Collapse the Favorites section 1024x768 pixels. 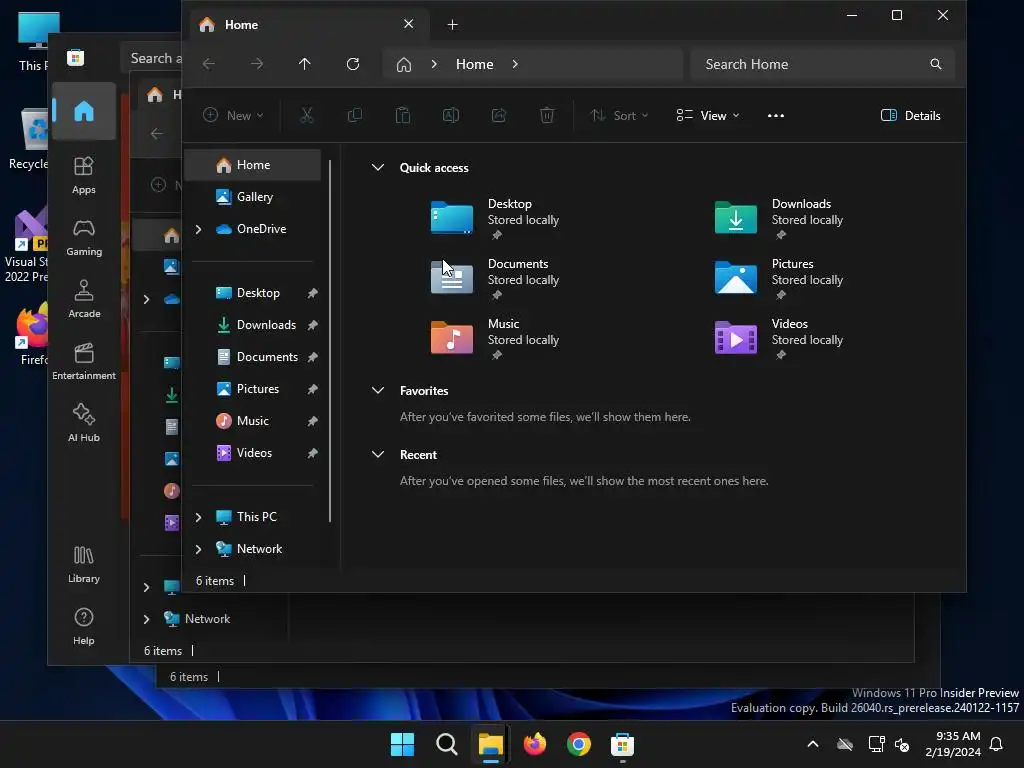(x=377, y=391)
